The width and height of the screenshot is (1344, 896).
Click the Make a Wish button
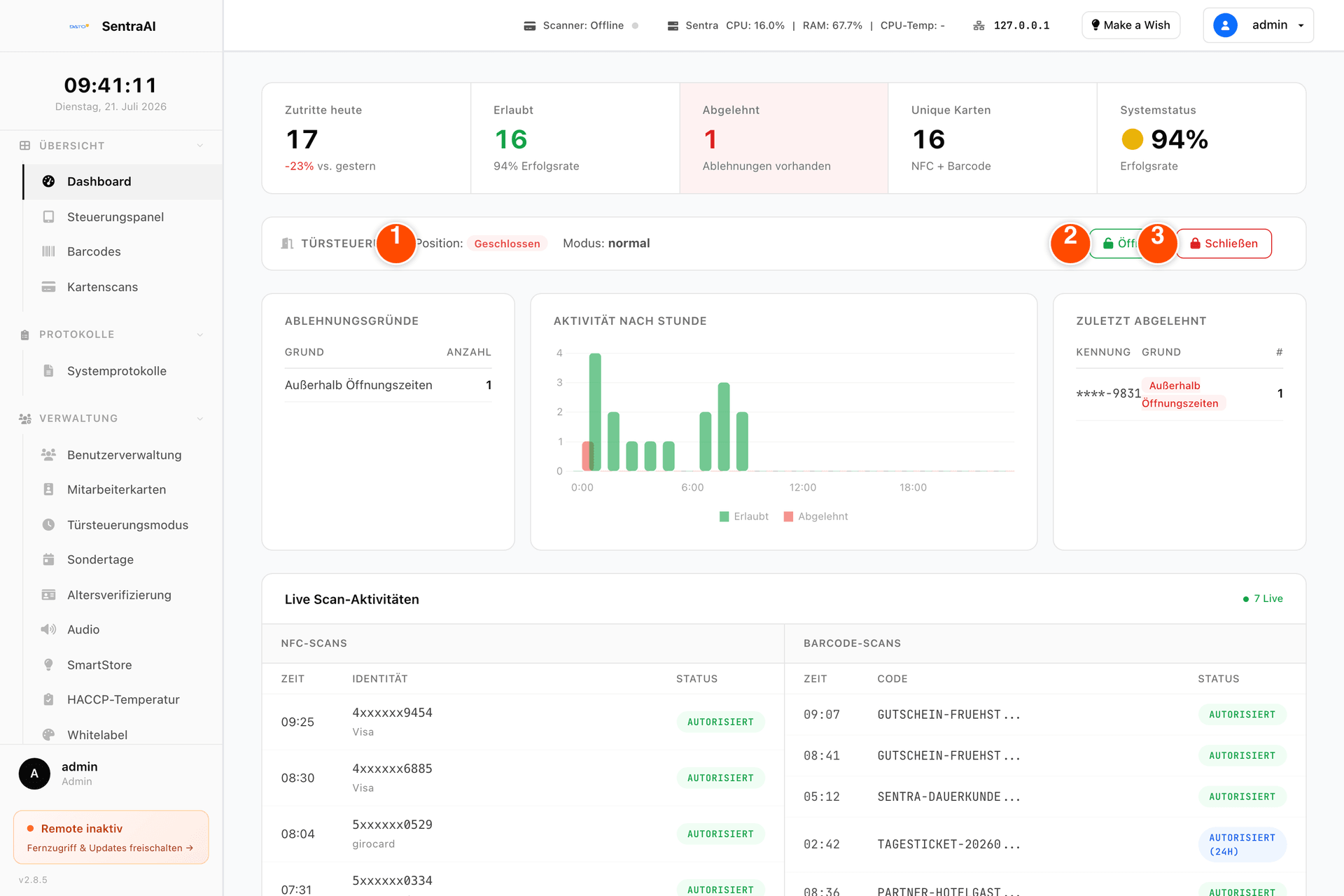(x=1130, y=25)
